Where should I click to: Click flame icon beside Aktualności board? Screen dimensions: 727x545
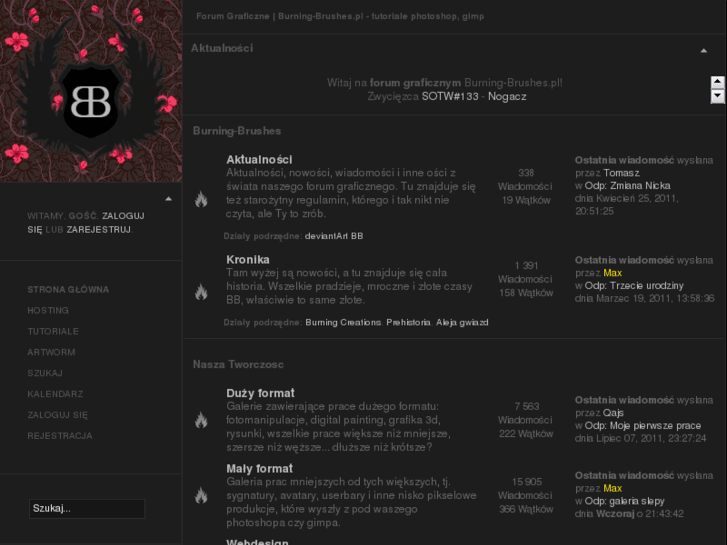point(201,199)
